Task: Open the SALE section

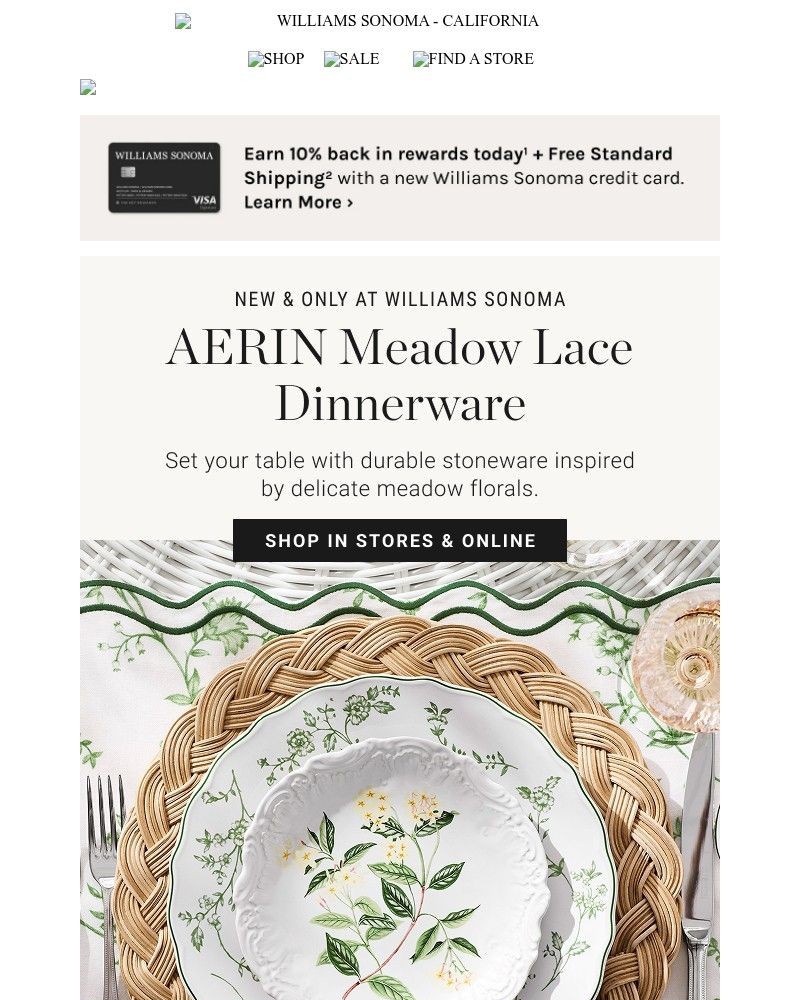Action: tap(358, 59)
